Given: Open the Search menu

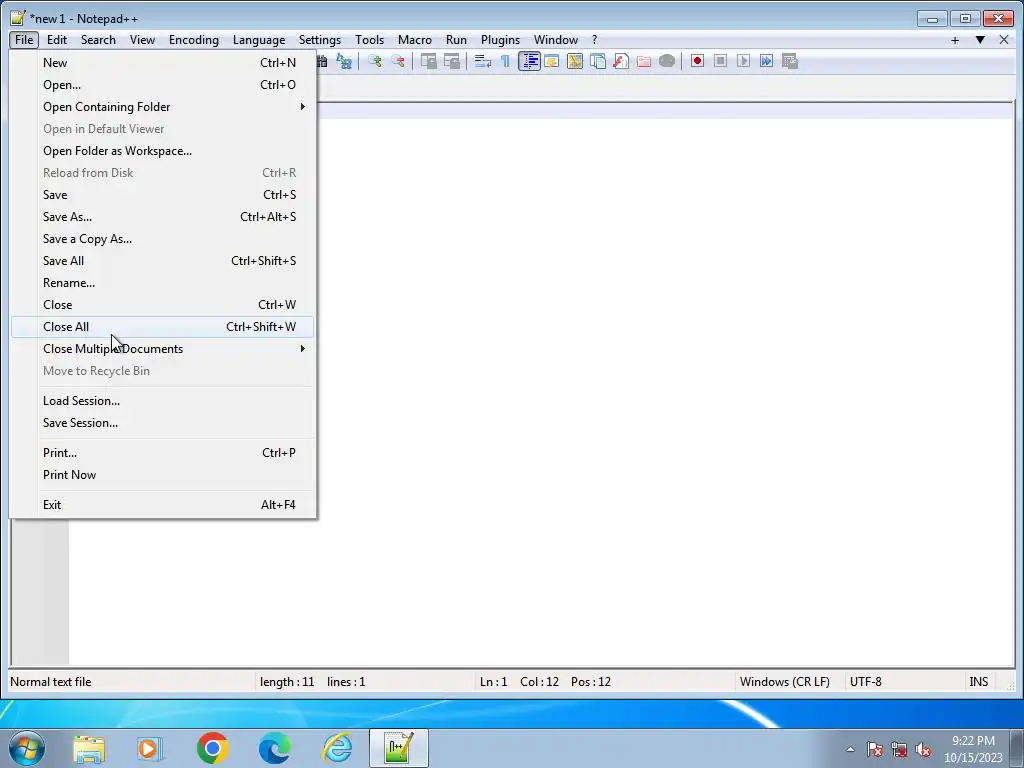Looking at the screenshot, I should click(x=98, y=40).
